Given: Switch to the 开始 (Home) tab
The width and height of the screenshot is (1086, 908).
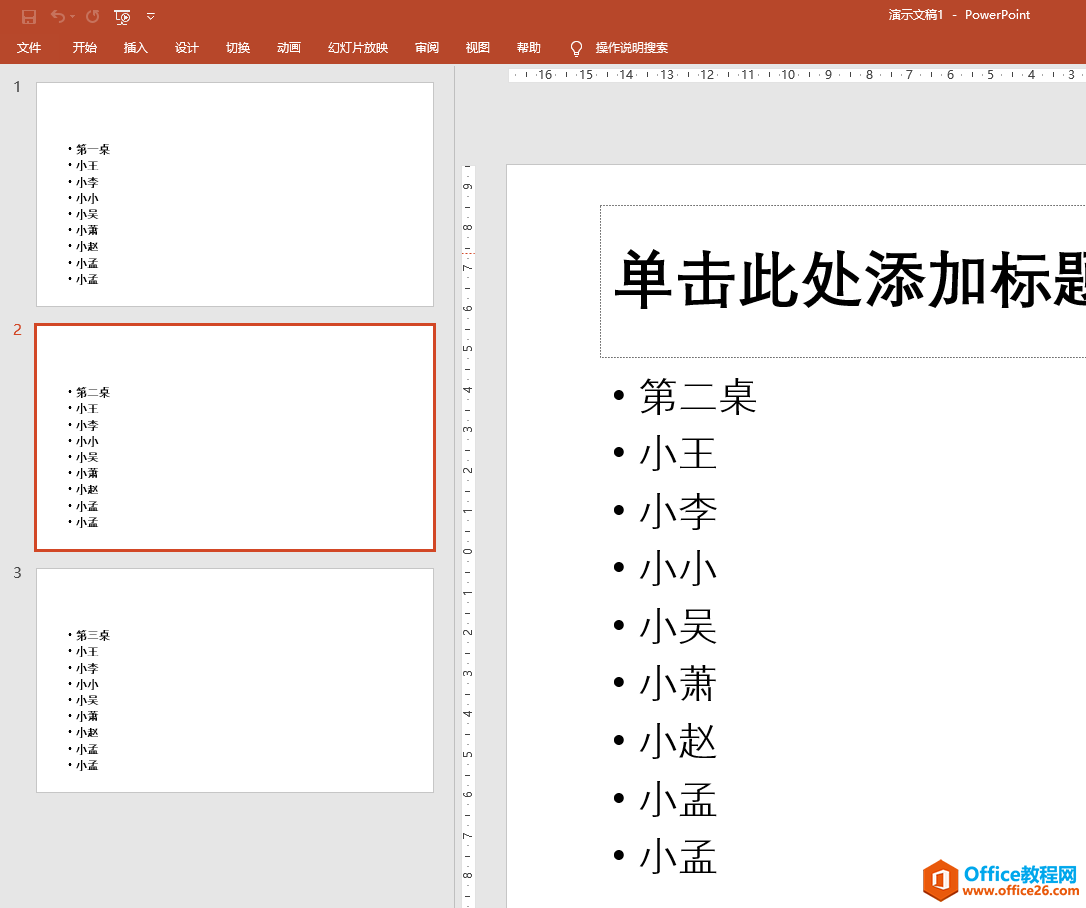Looking at the screenshot, I should coord(85,48).
